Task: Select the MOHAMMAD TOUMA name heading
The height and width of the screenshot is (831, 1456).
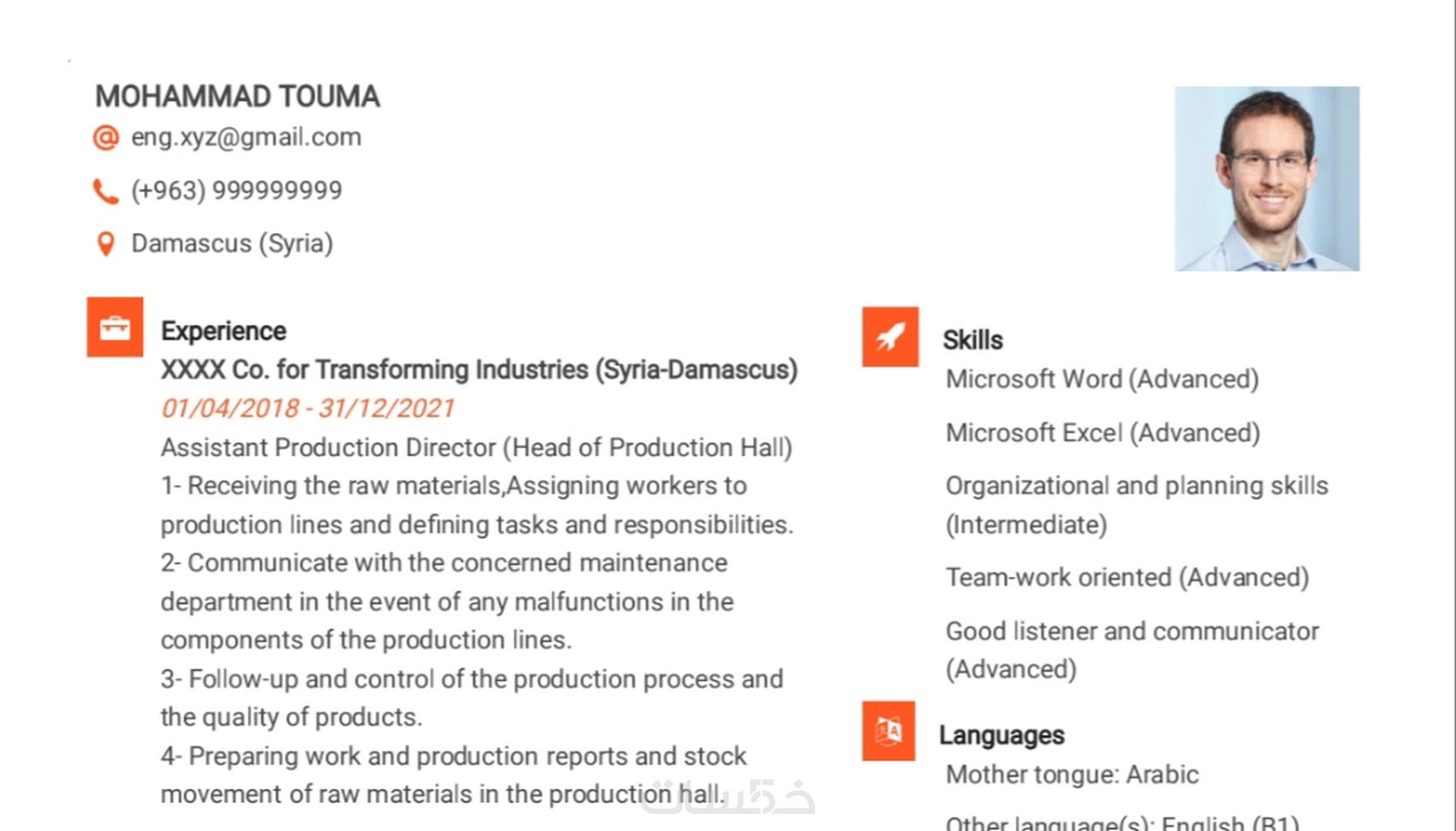Action: (237, 97)
